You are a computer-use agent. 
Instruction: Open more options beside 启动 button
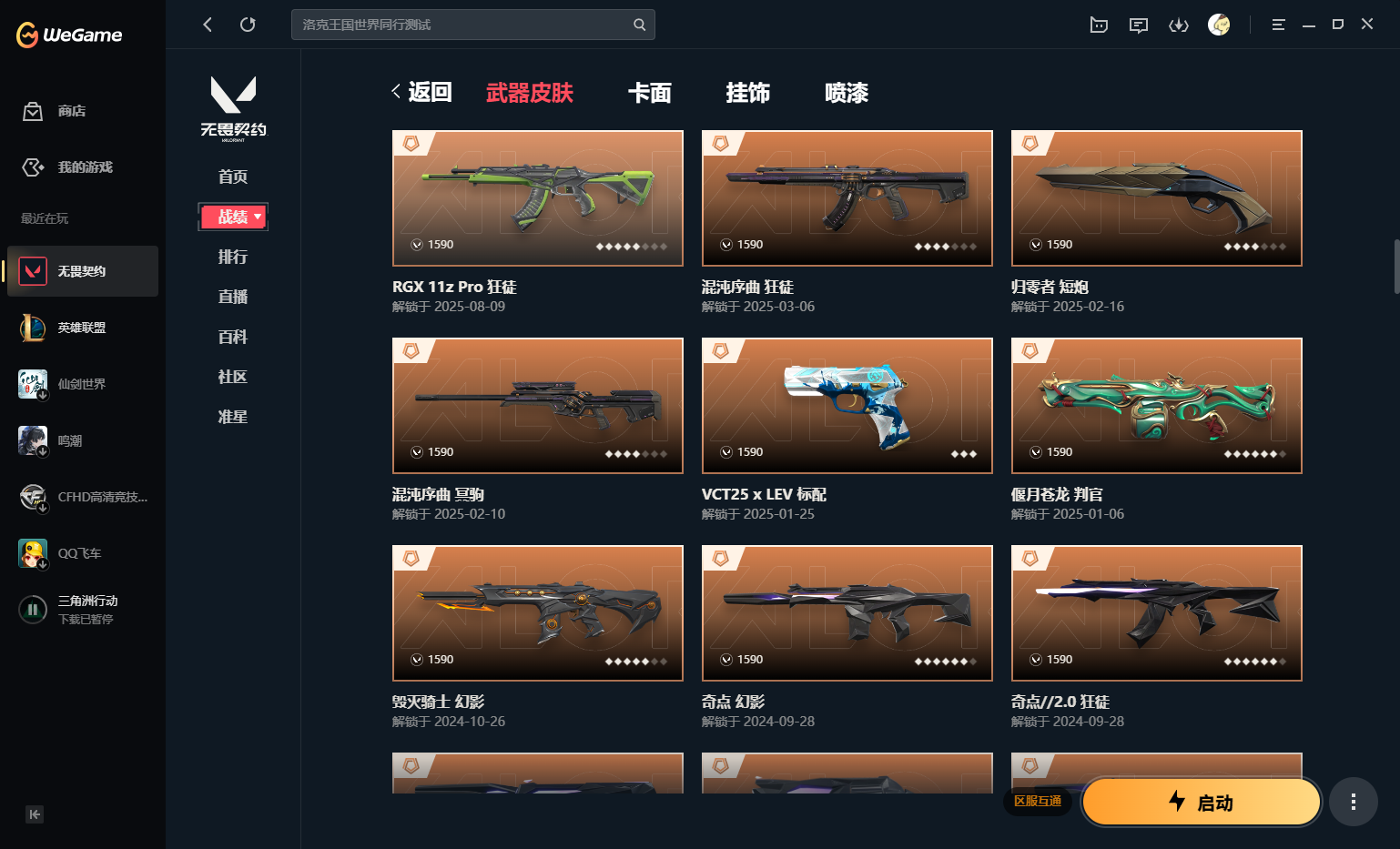1354,802
